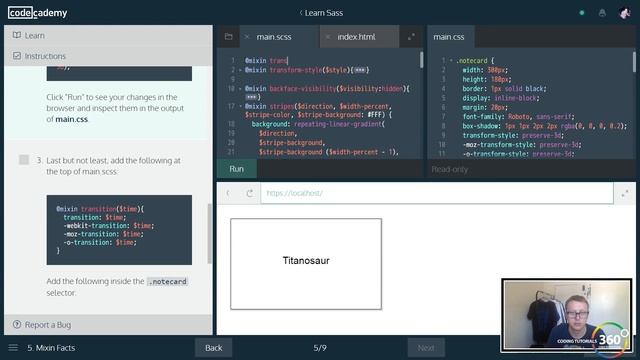
Task: Click the Titanosaur notecard in preview
Action: 306,264
